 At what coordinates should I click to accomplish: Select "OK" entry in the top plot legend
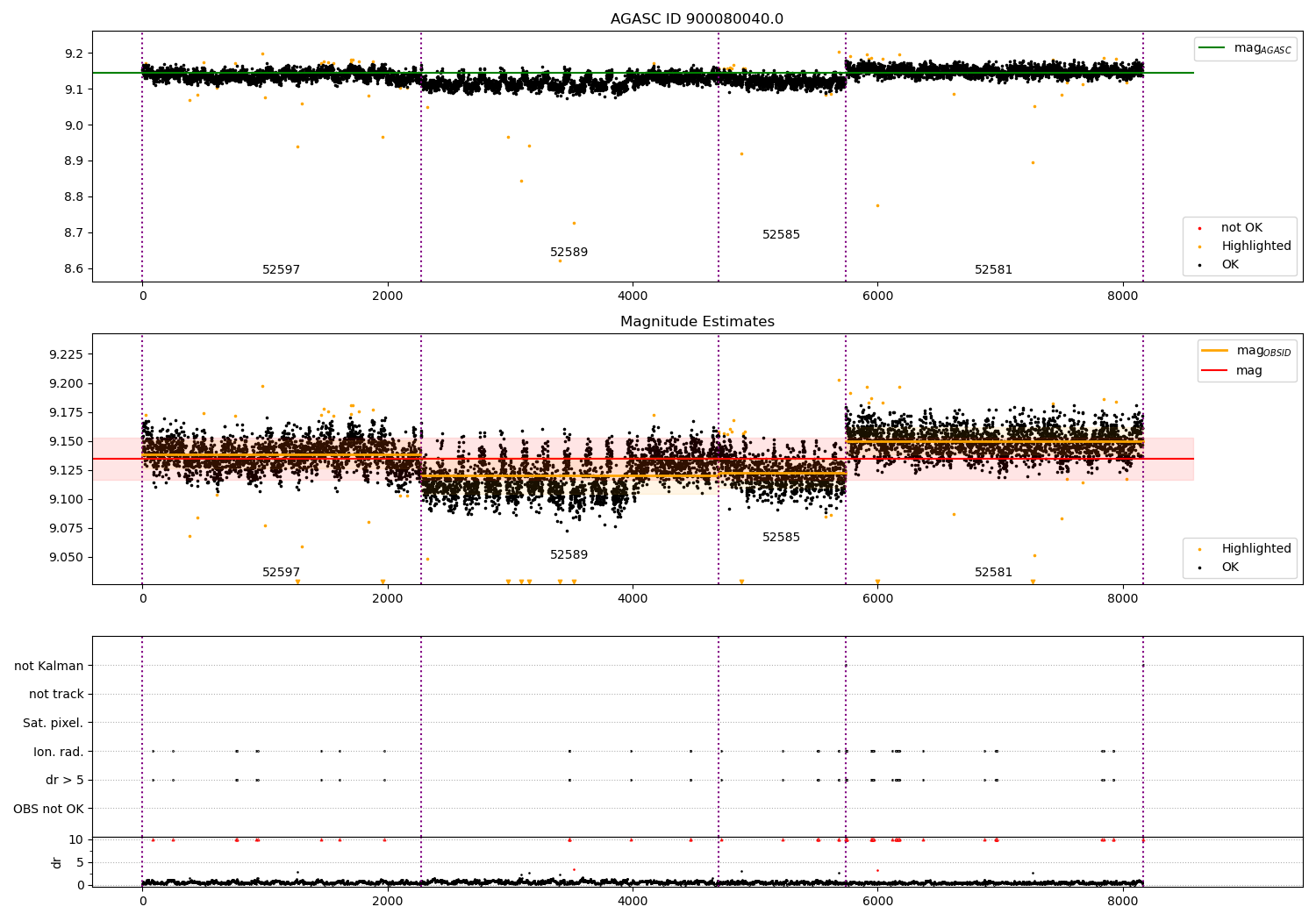(1230, 265)
